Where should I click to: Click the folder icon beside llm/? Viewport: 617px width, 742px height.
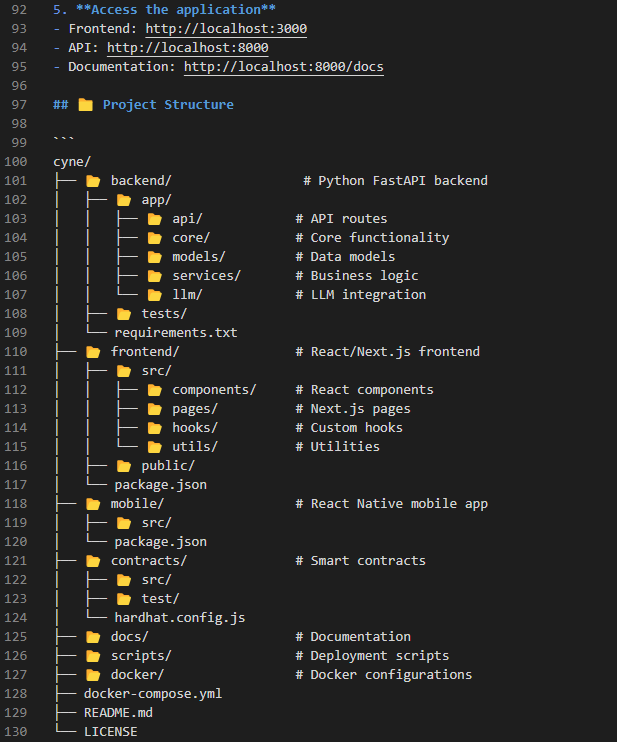click(155, 295)
